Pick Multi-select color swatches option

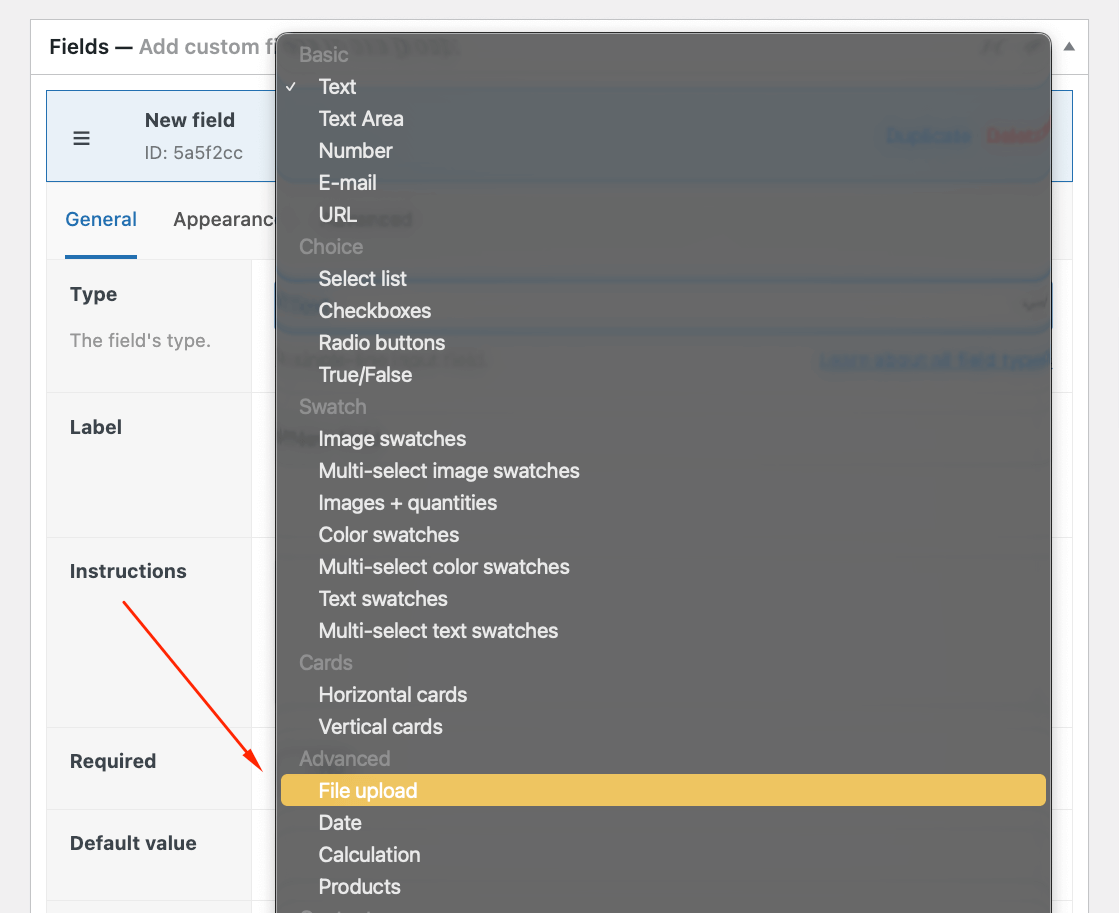(x=443, y=566)
